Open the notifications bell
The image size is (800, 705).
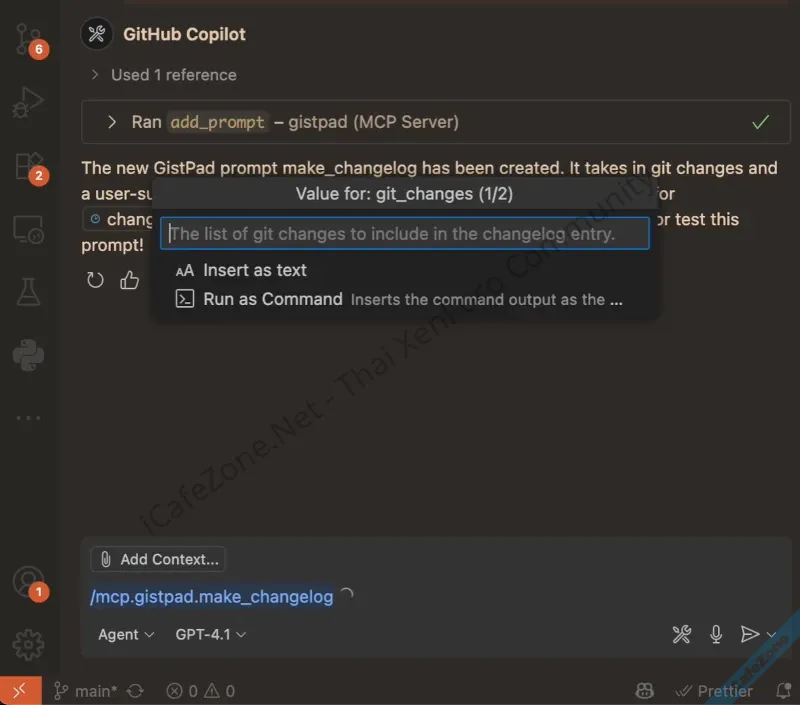click(786, 691)
